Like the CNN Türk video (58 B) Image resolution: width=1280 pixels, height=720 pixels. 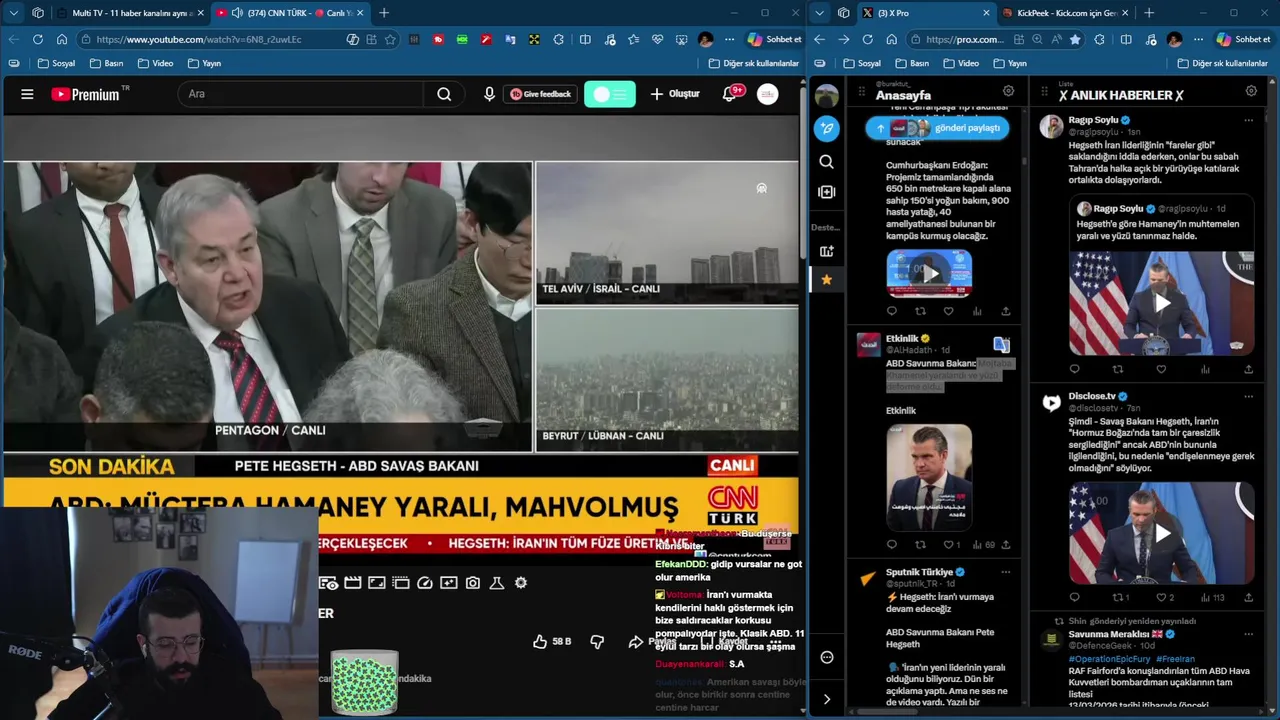[x=552, y=641]
